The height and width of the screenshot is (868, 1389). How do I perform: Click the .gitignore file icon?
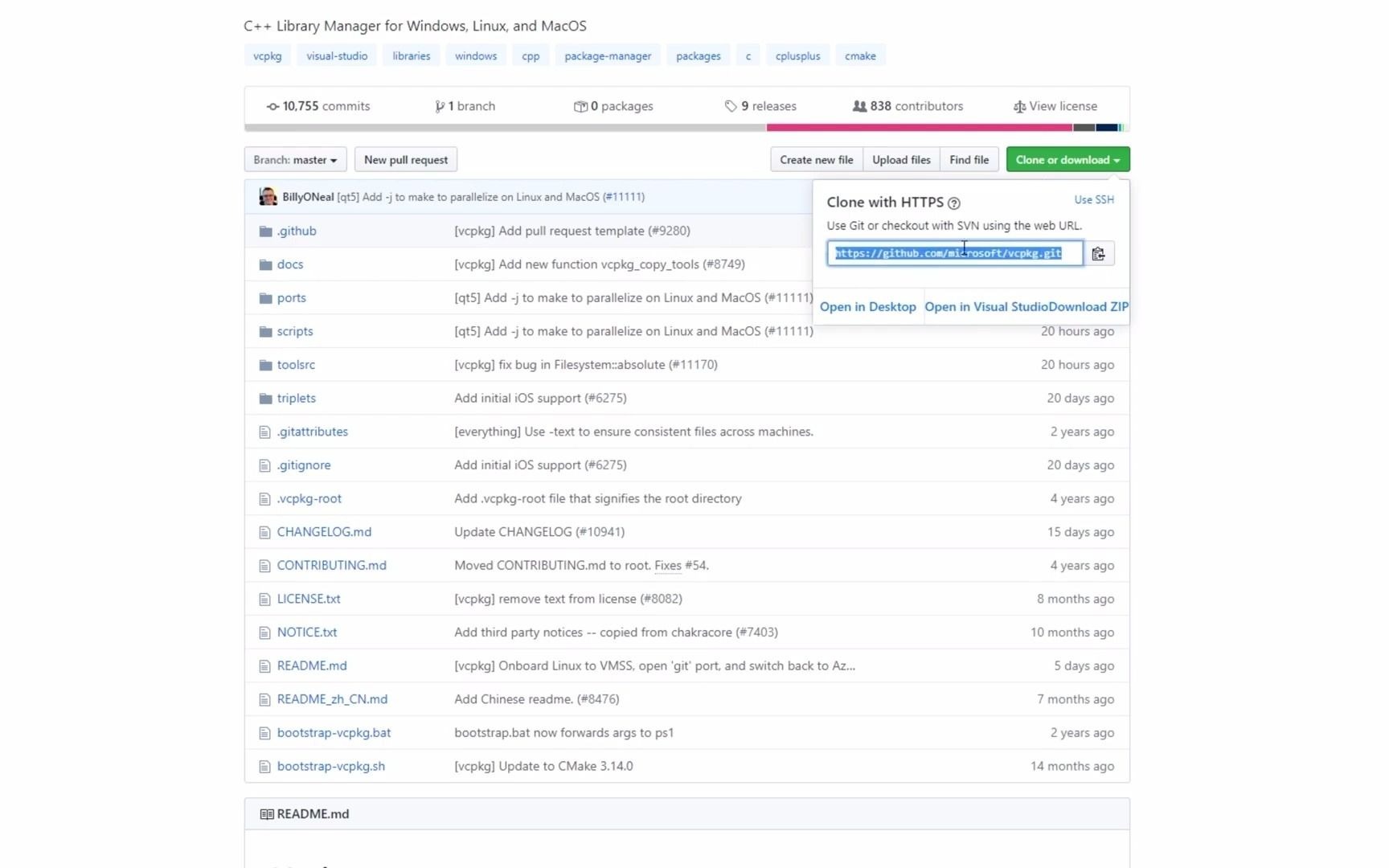pyautogui.click(x=265, y=465)
